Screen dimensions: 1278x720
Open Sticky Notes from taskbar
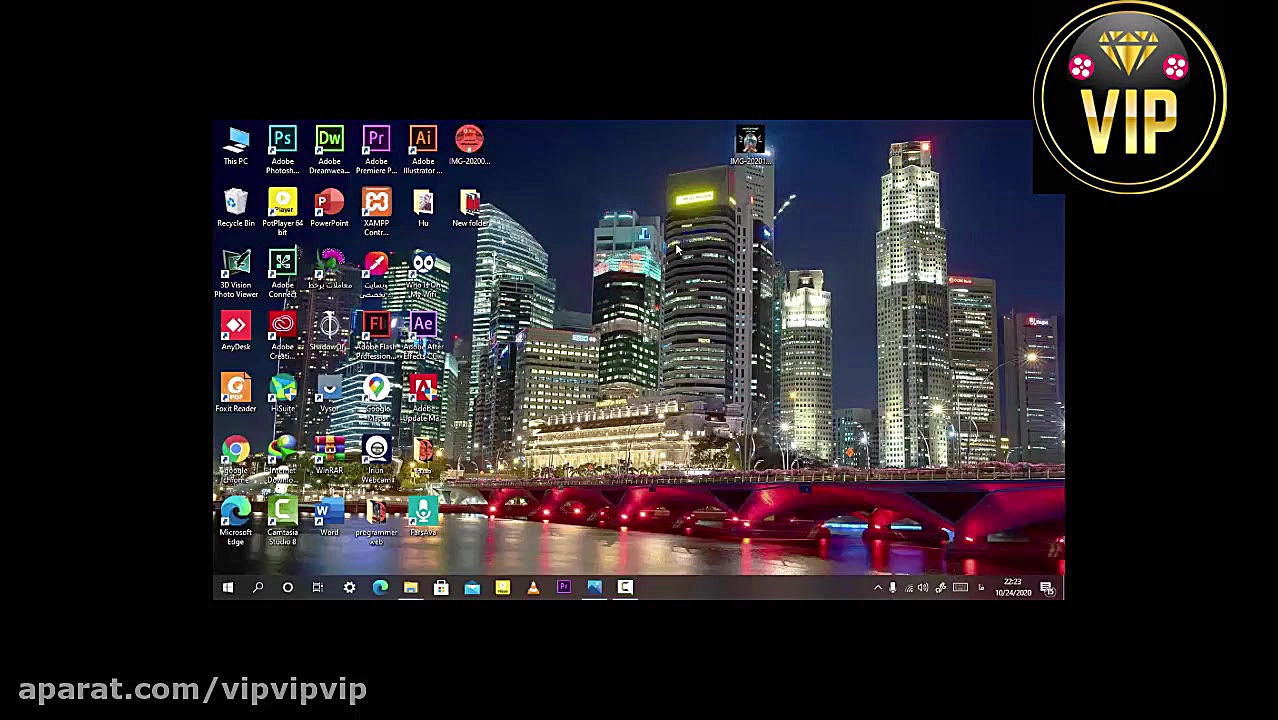point(502,587)
